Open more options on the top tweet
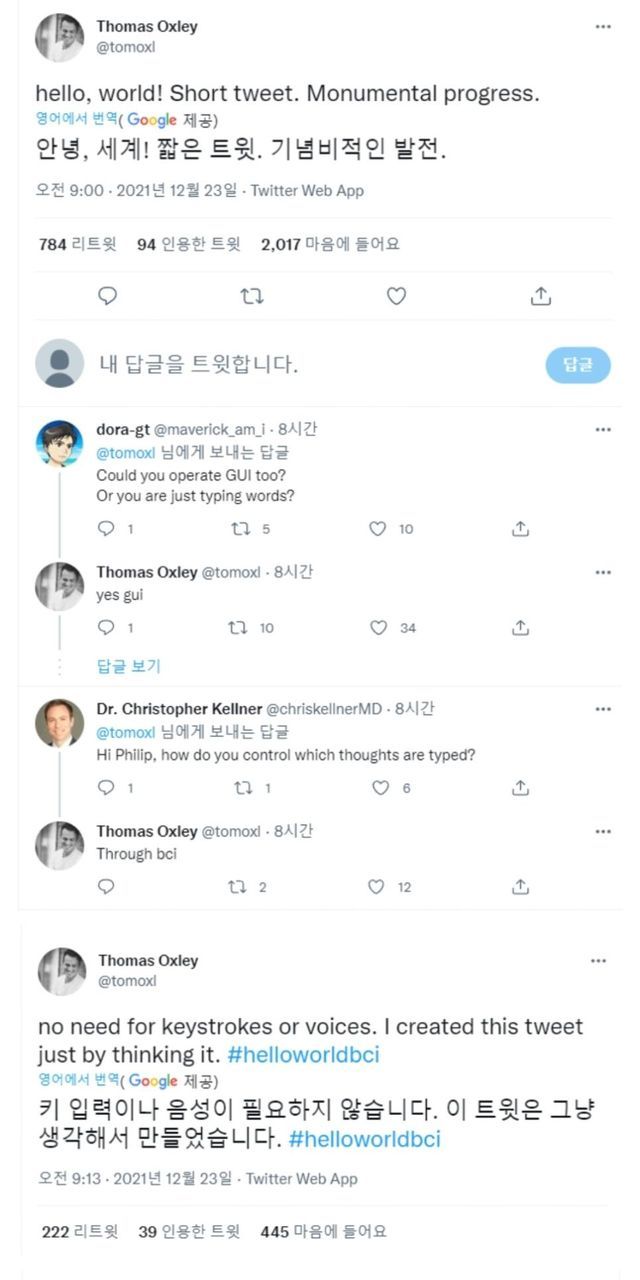This screenshot has height=1280, width=640. click(x=602, y=27)
